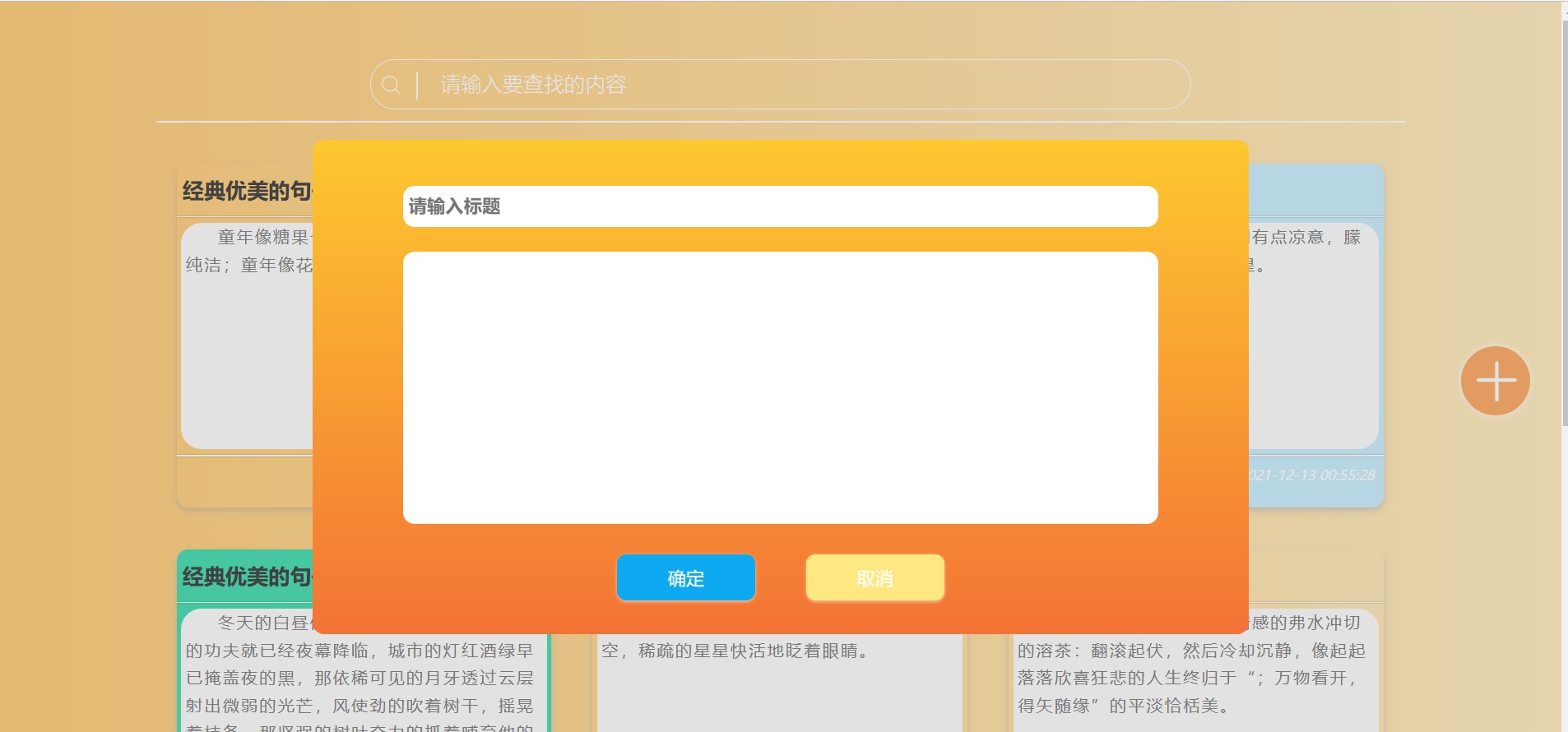Cancel the dialog with 取消 button

[x=874, y=578]
